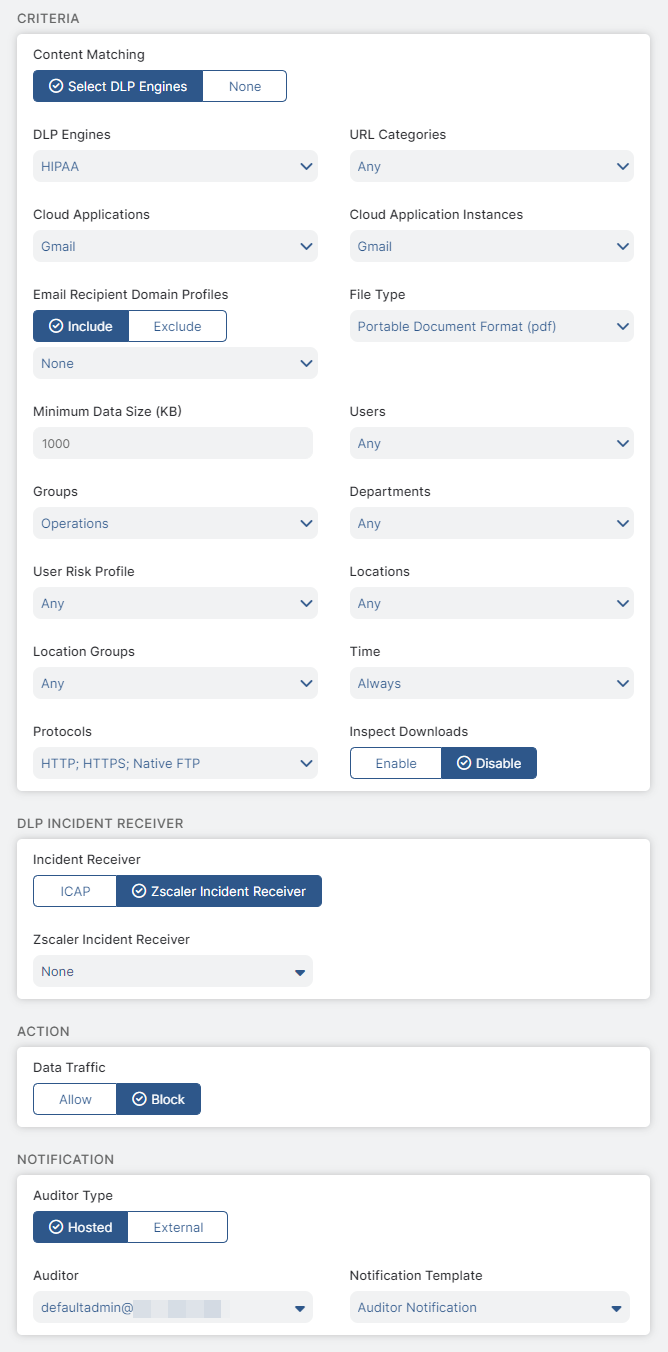Viewport: 668px width, 1352px height.
Task: Switch Email Recipient Domain Profiles to Exclude
Action: point(177,325)
